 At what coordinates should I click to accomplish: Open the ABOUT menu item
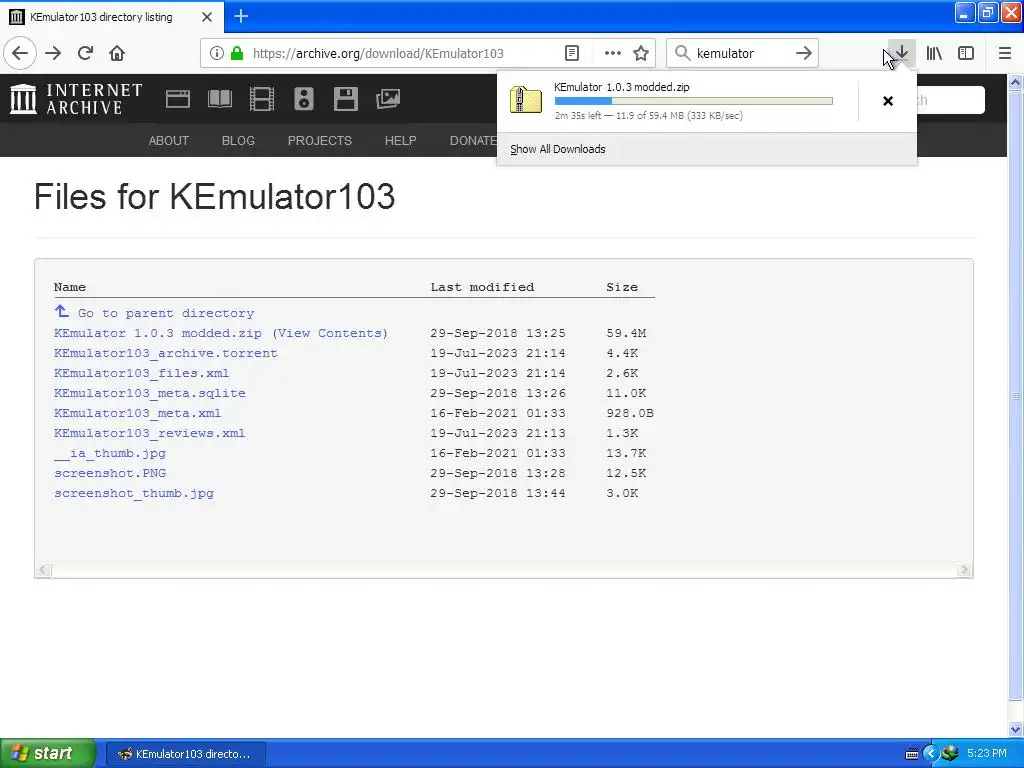coord(168,140)
